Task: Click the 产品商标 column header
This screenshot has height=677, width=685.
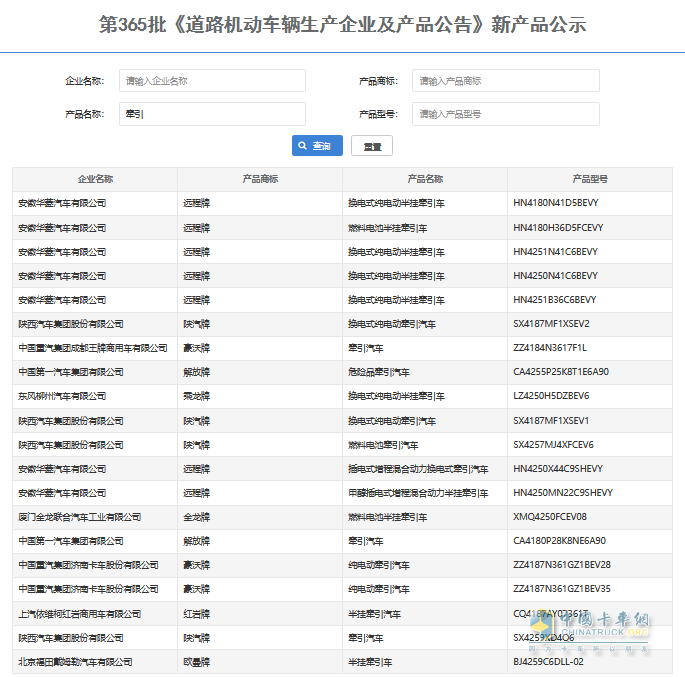Action: (260, 179)
